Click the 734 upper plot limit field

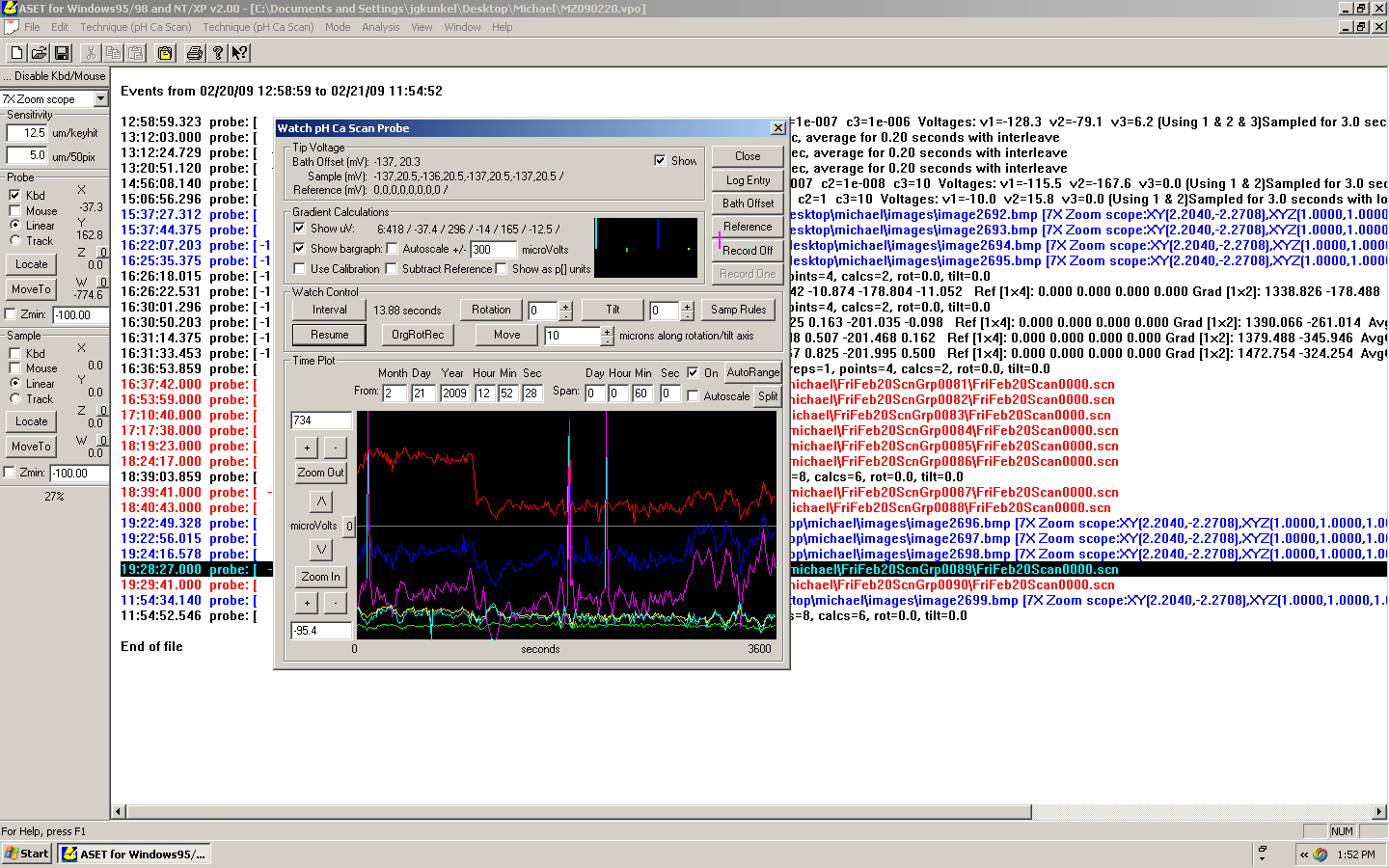click(321, 420)
